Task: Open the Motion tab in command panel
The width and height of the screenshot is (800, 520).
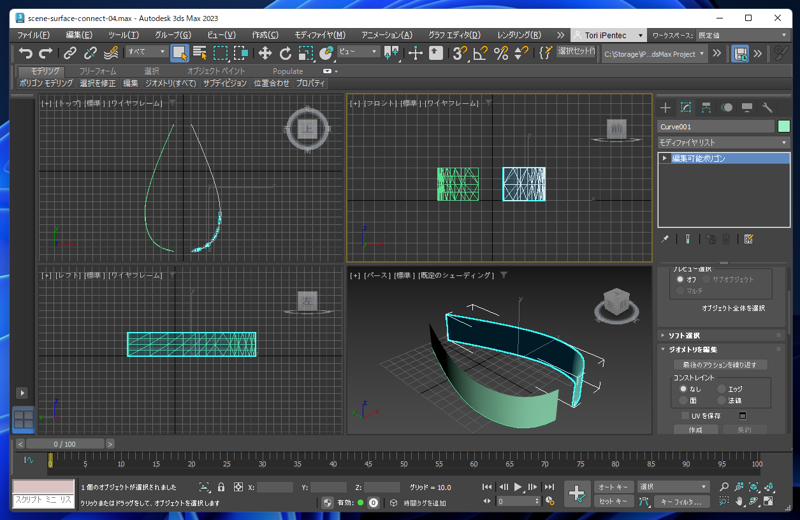Action: (727, 107)
